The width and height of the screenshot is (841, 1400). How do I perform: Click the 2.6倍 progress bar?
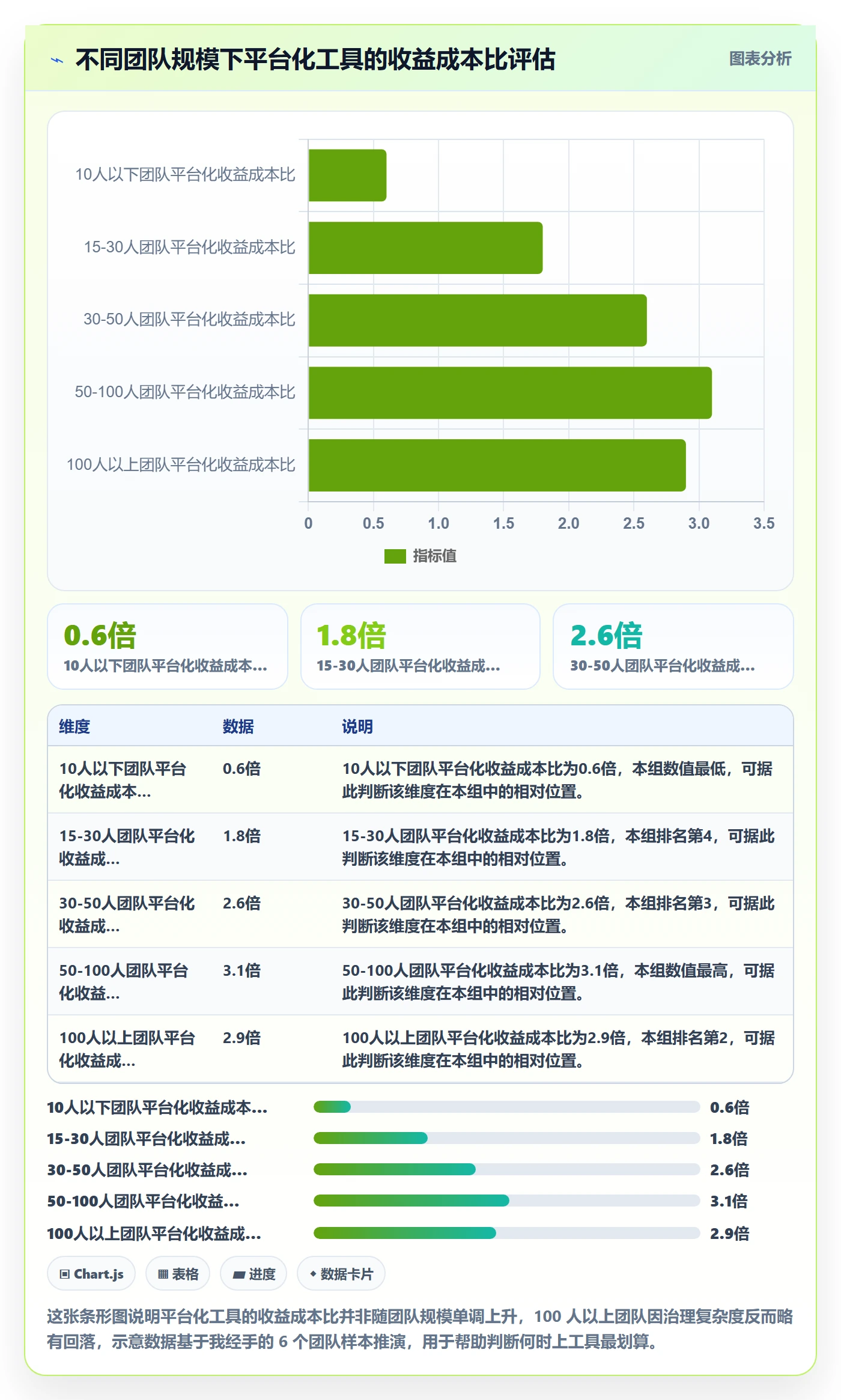coord(506,1169)
